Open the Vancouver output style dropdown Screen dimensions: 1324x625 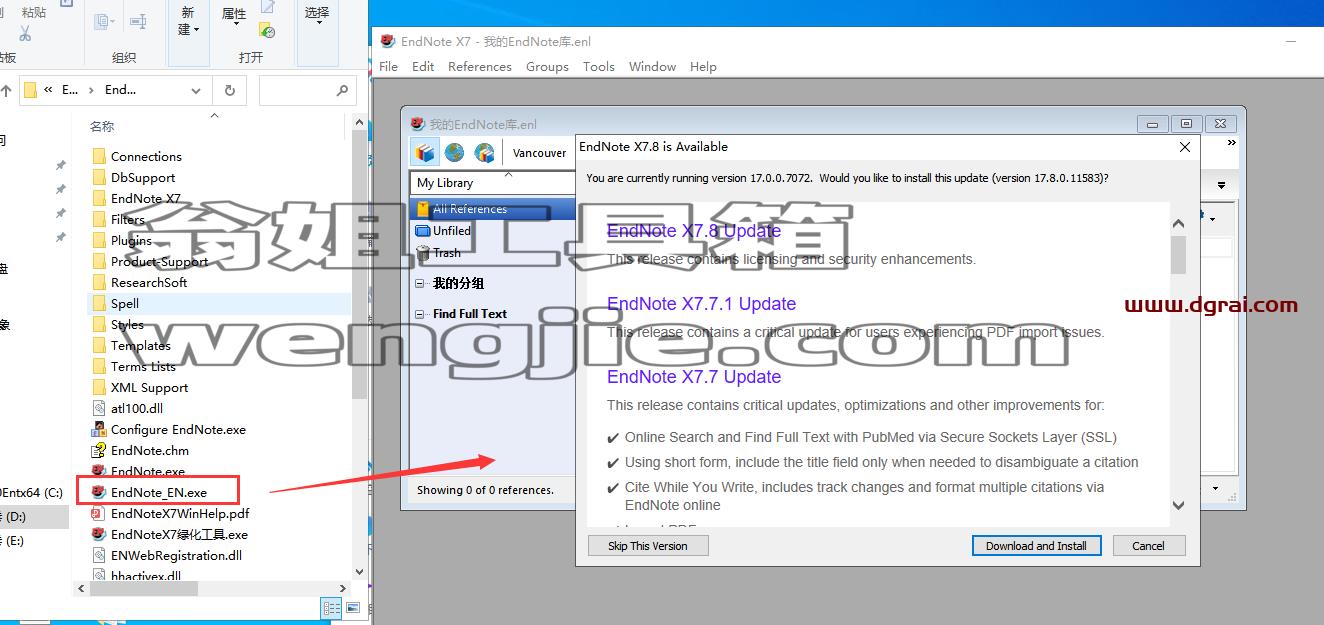pos(540,153)
